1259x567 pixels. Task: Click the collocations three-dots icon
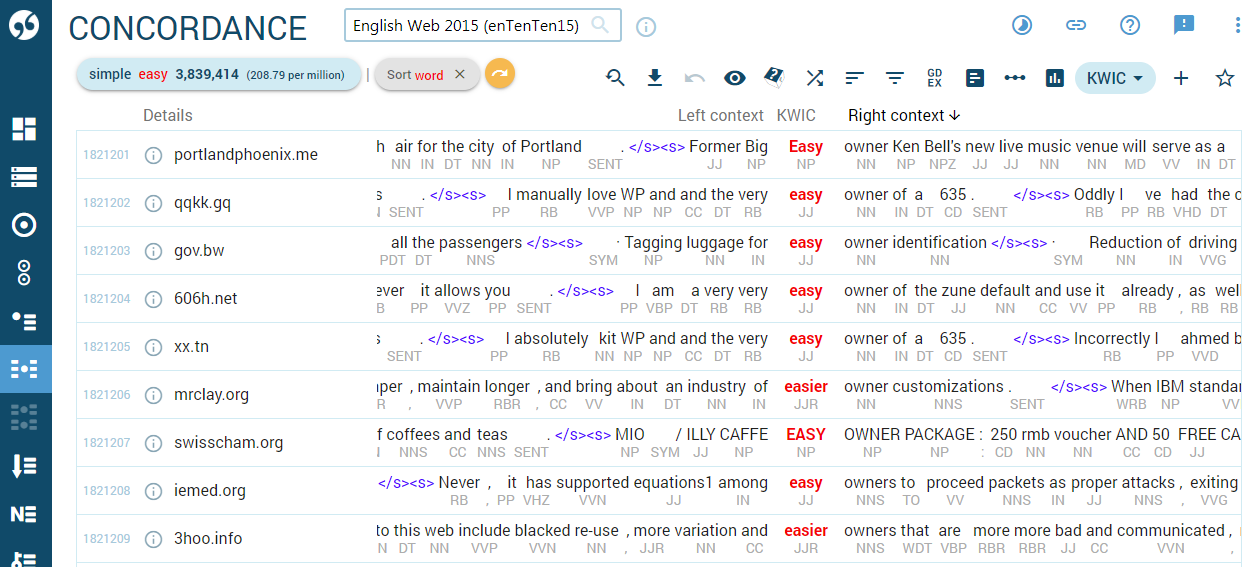pos(1014,78)
